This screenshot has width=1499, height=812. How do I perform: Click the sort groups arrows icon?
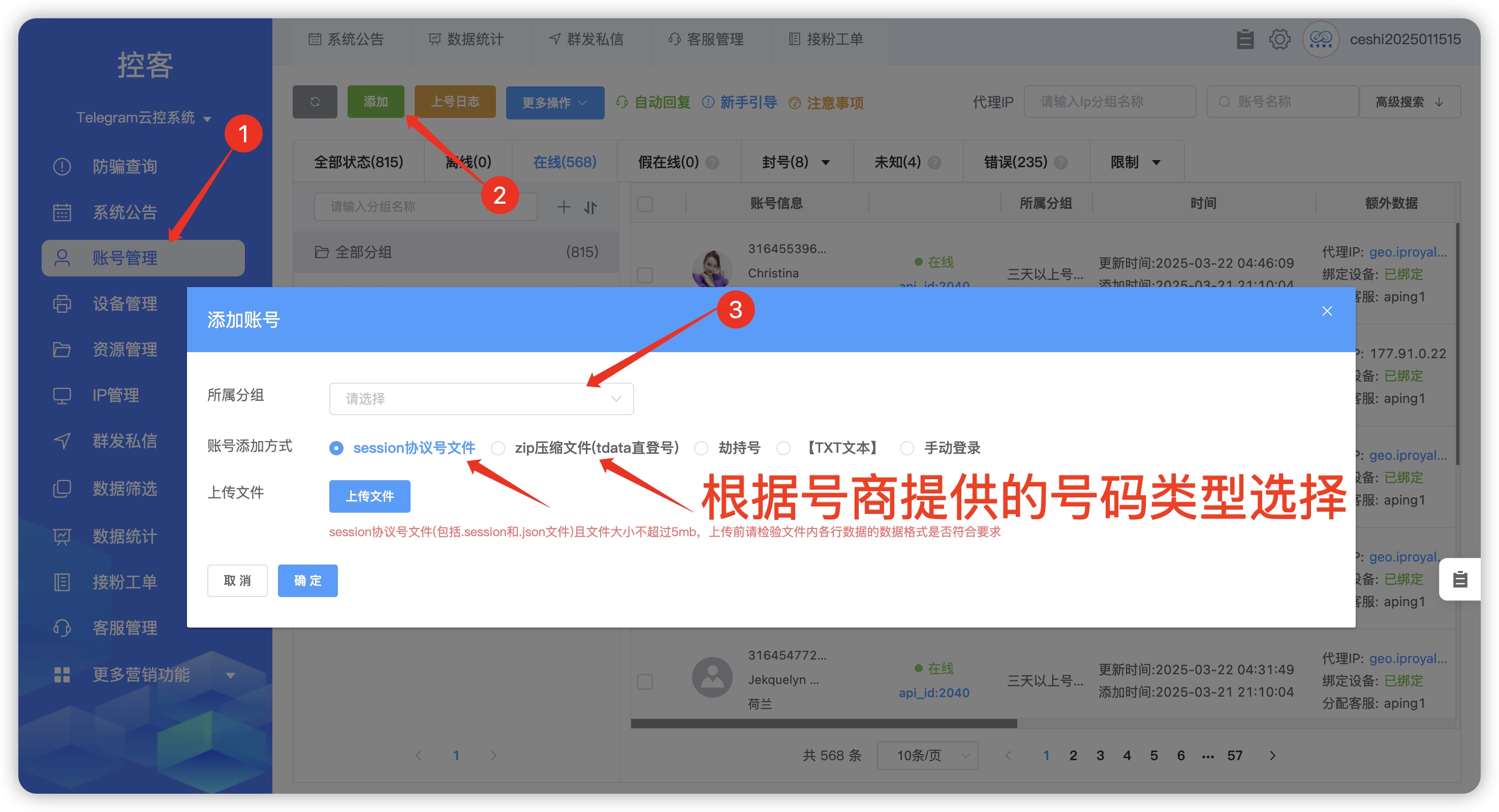click(x=590, y=207)
